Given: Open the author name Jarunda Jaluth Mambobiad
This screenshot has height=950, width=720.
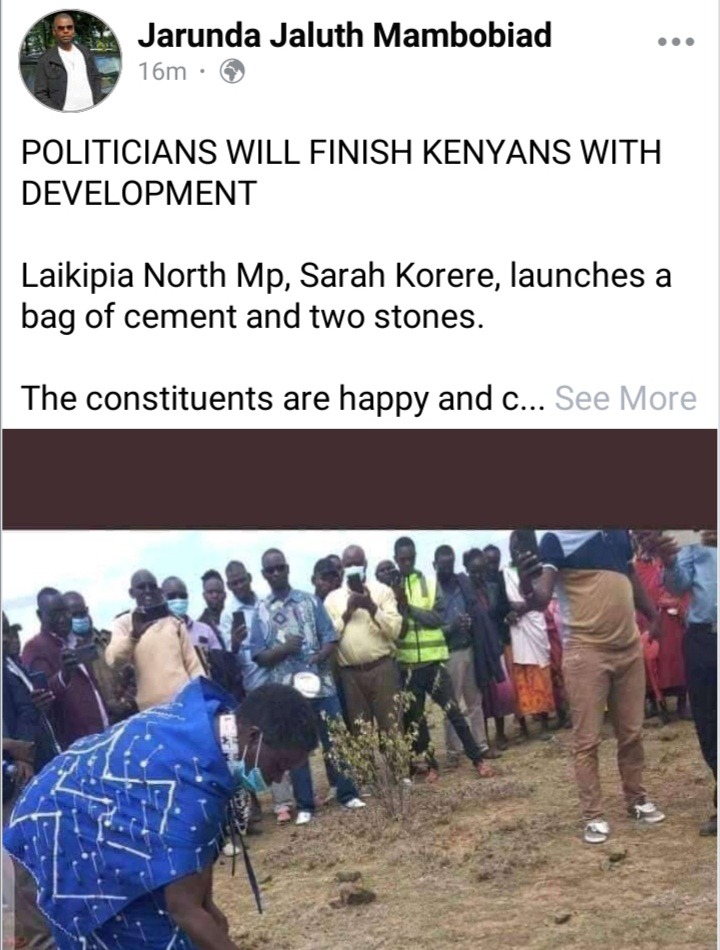Looking at the screenshot, I should click(344, 35).
